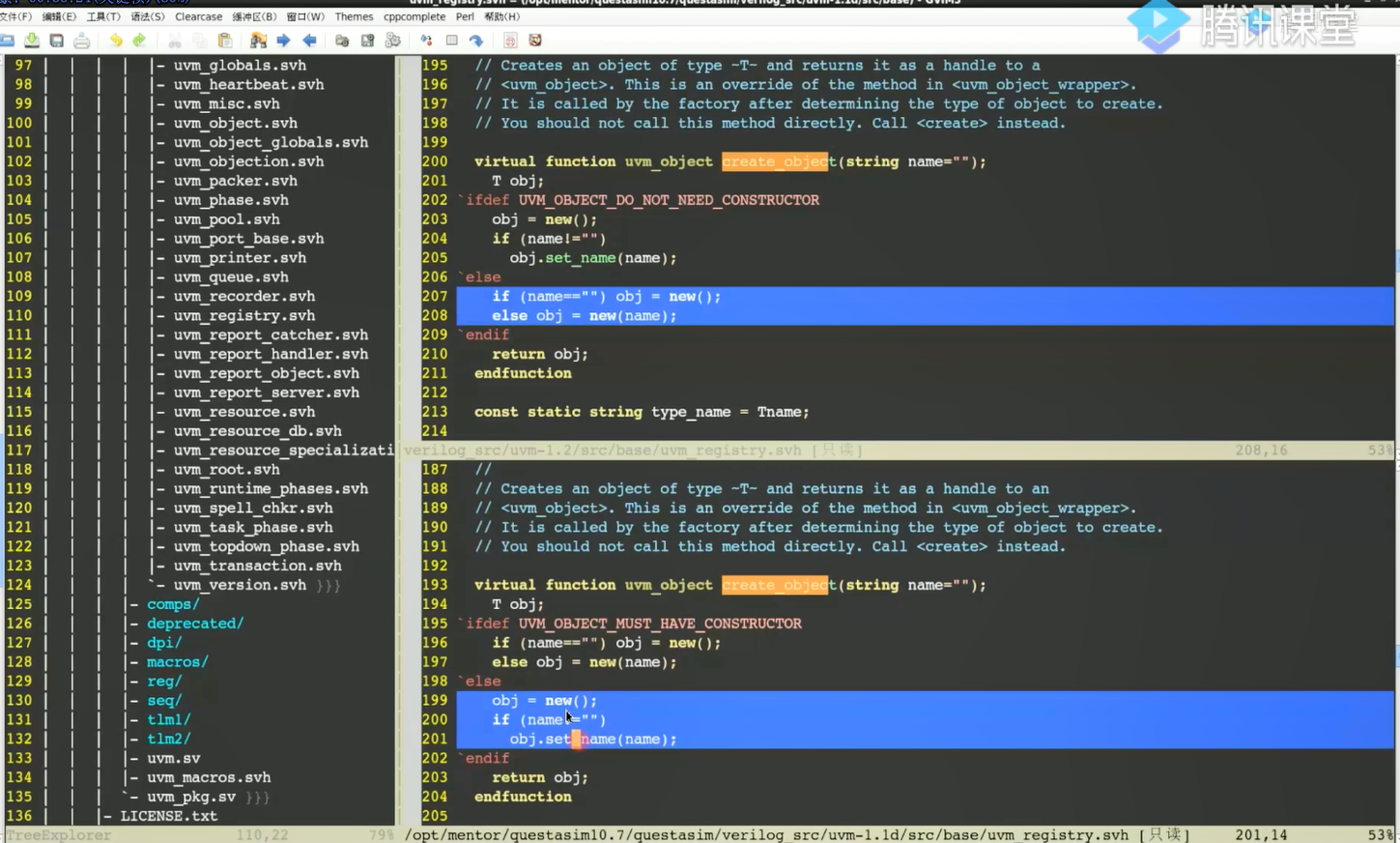Expand the dpi/ folder in tree
Viewport: 1400px width, 843px height.
[x=164, y=643]
